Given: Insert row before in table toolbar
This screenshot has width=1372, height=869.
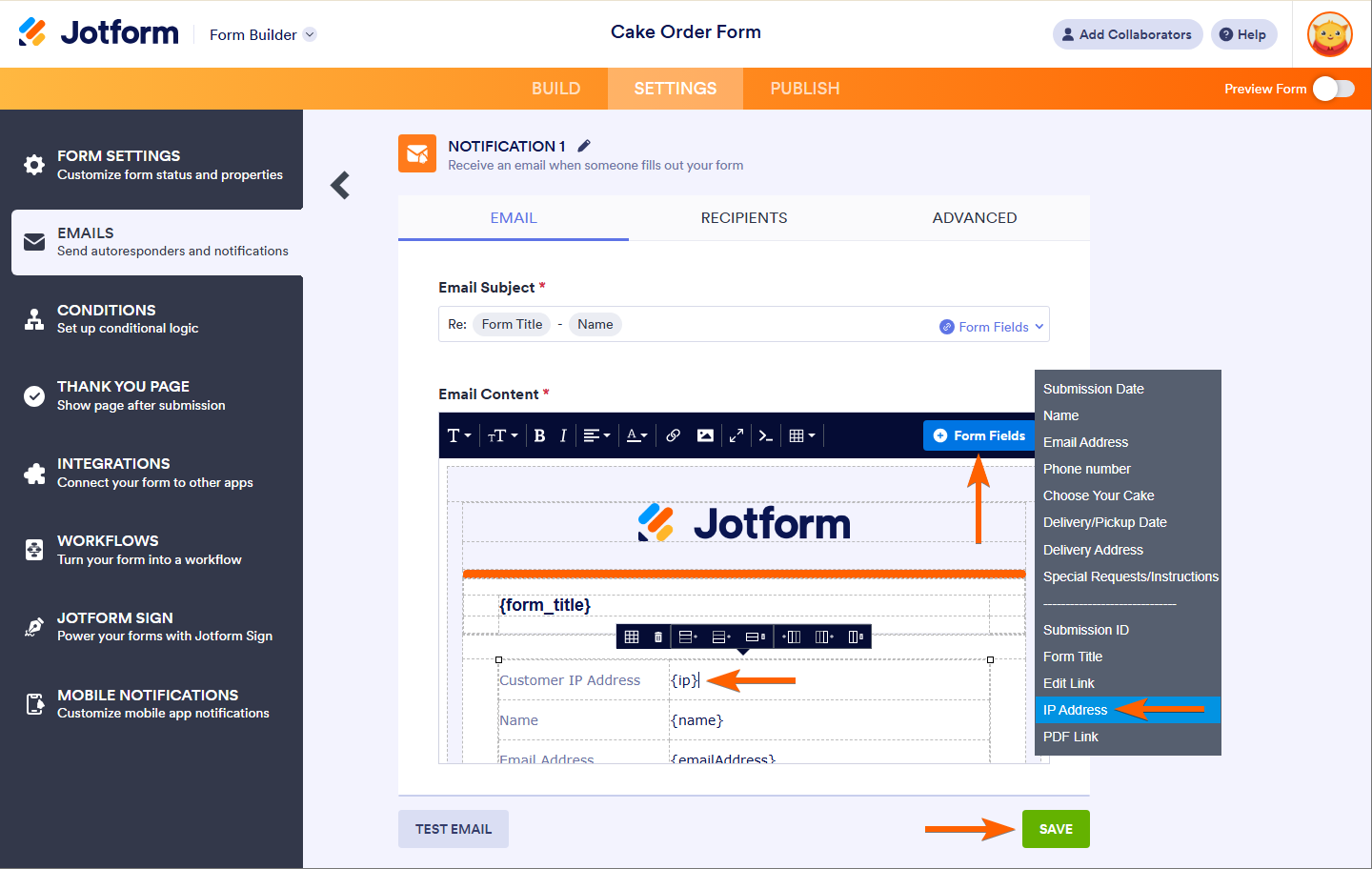Looking at the screenshot, I should pos(688,637).
